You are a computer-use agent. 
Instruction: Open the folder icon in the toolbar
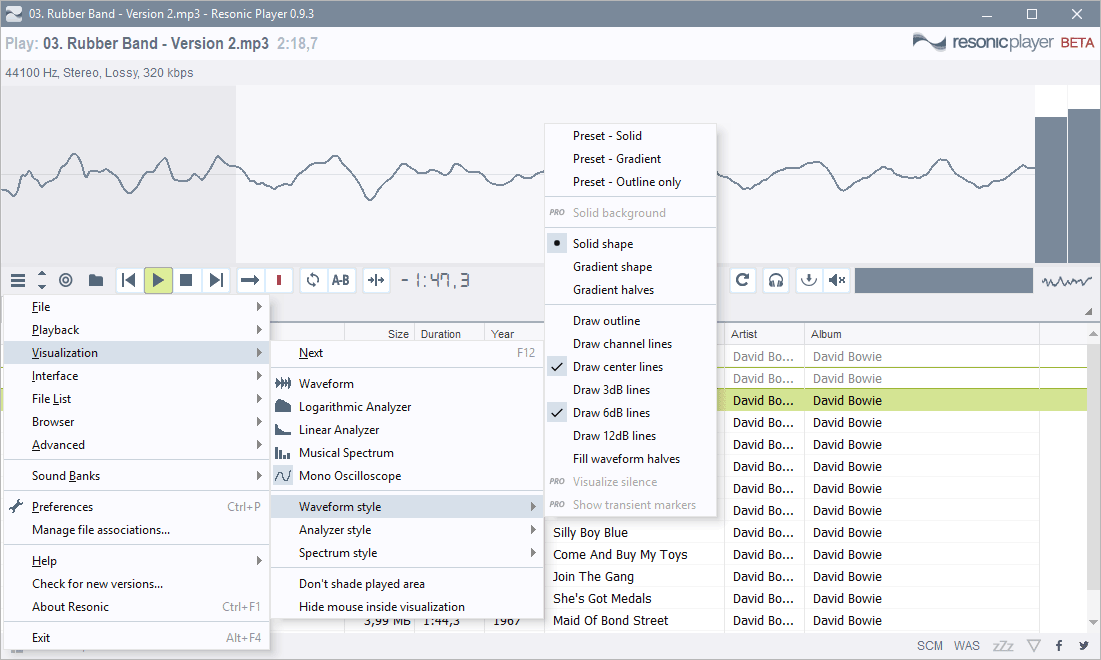click(x=96, y=280)
